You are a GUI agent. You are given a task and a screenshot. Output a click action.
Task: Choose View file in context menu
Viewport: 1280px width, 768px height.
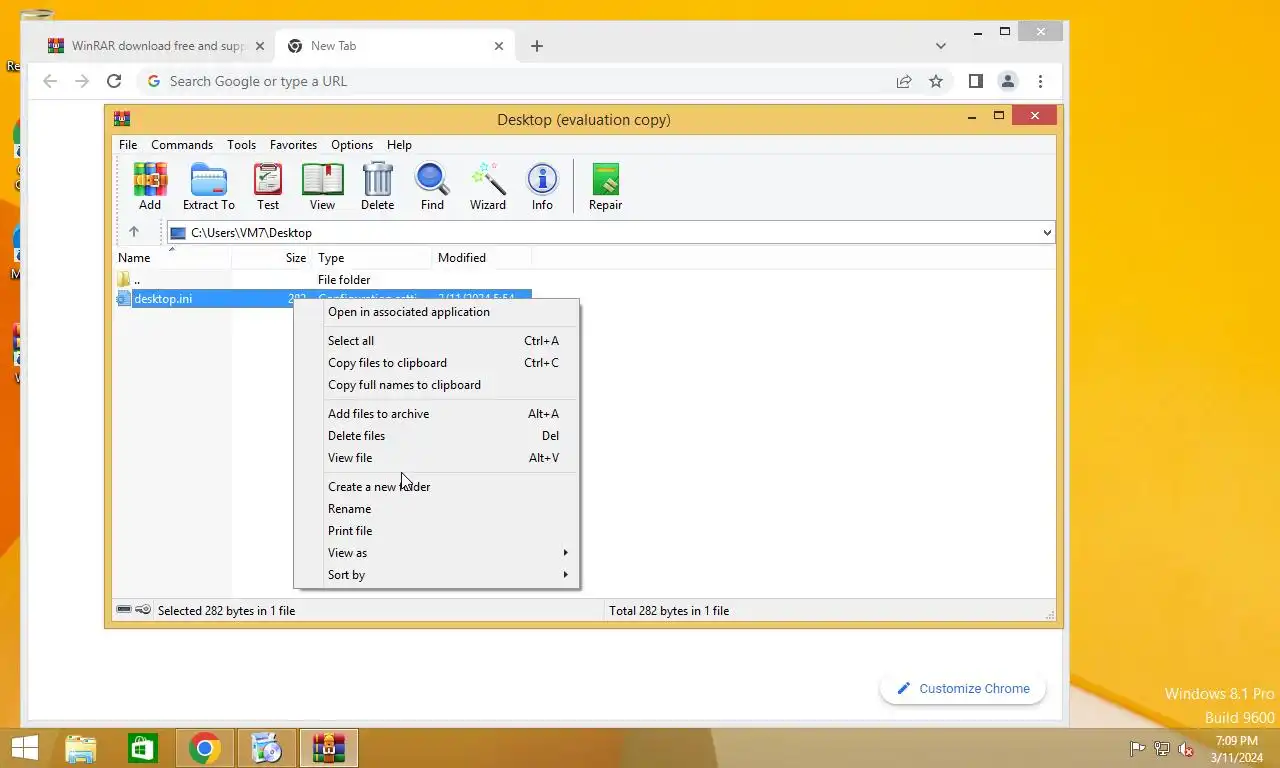point(437,458)
